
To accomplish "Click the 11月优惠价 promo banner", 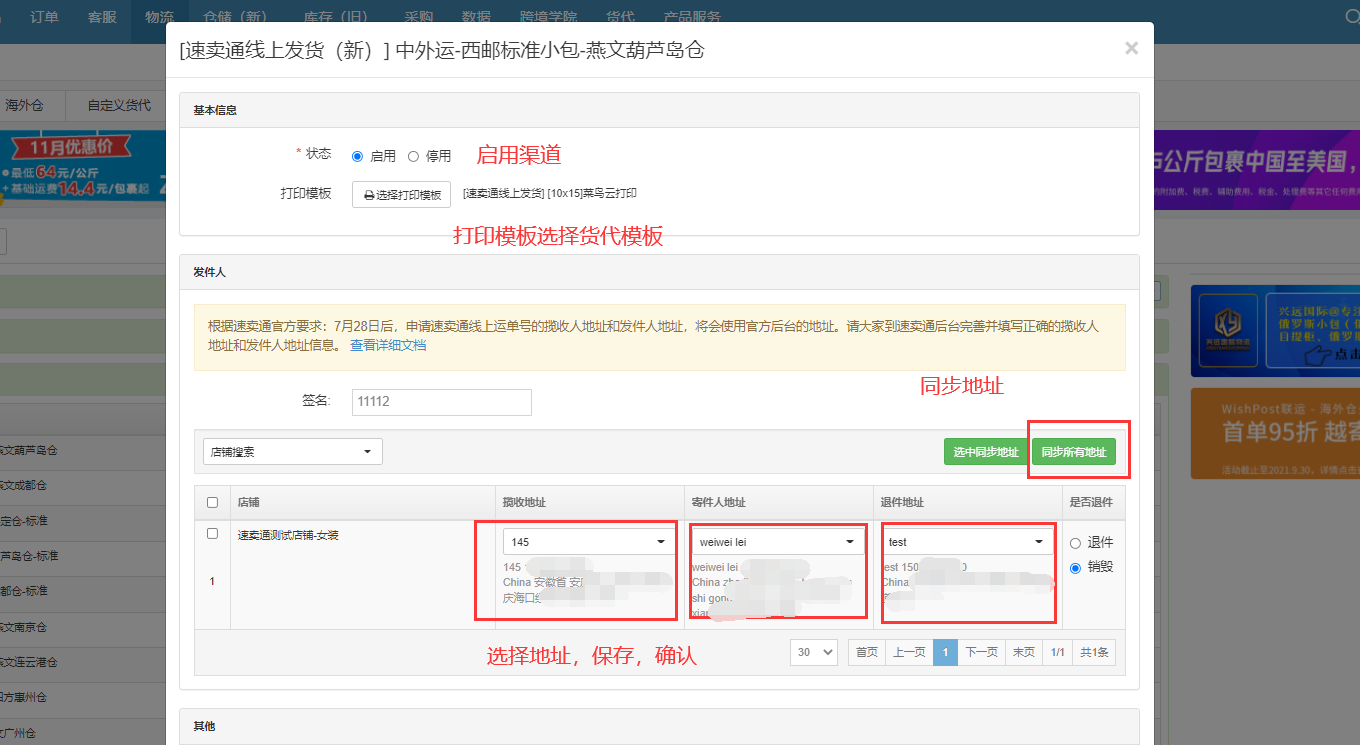I will pos(83,167).
